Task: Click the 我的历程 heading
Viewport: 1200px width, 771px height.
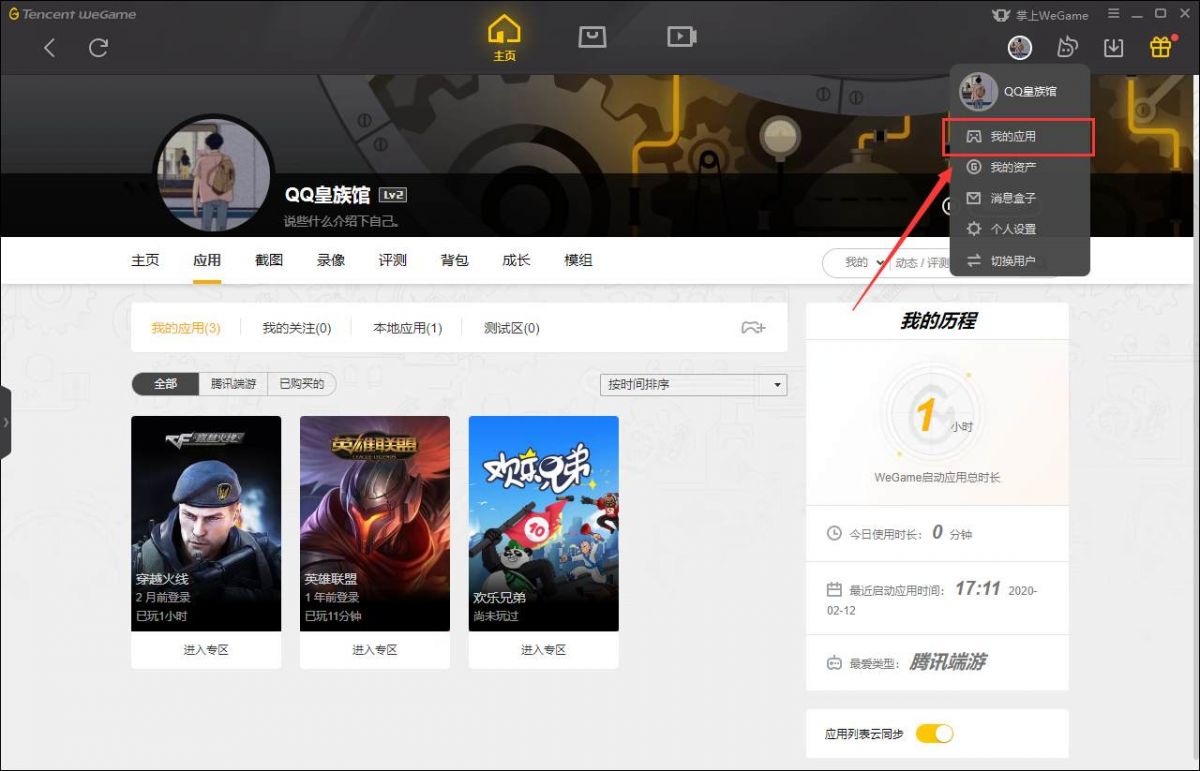Action: 938,321
